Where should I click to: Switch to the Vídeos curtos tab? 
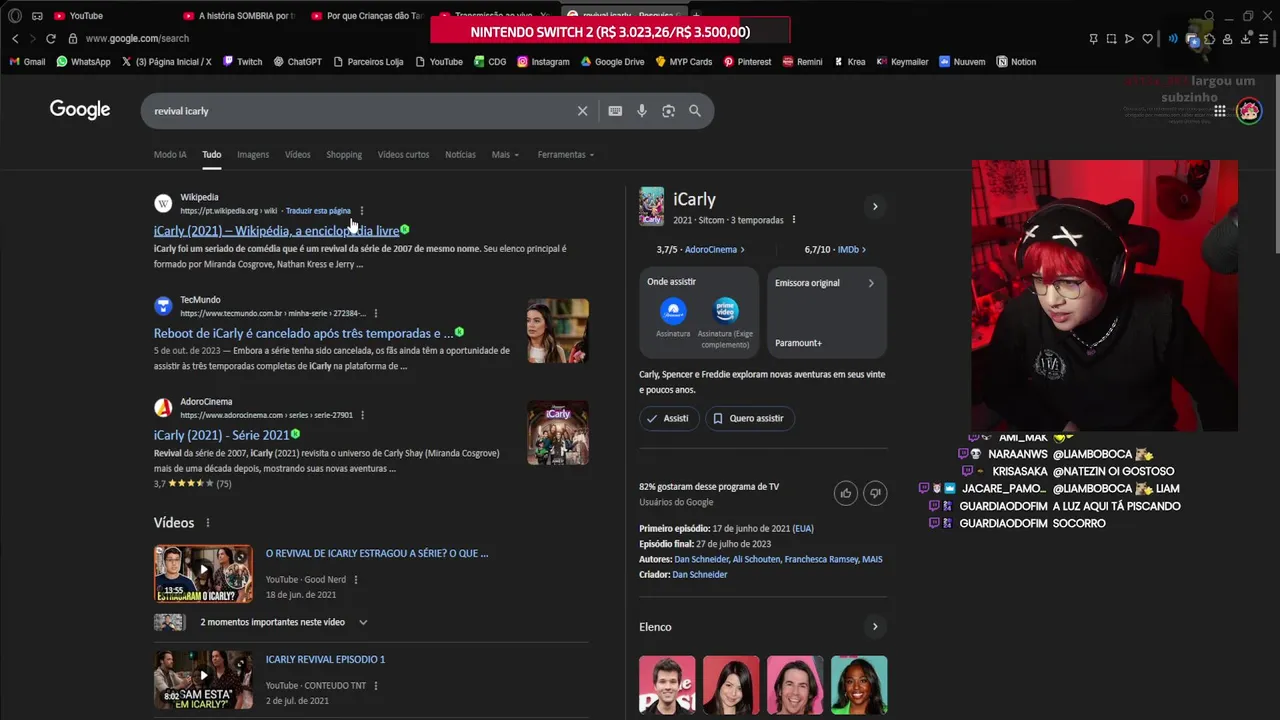(403, 155)
